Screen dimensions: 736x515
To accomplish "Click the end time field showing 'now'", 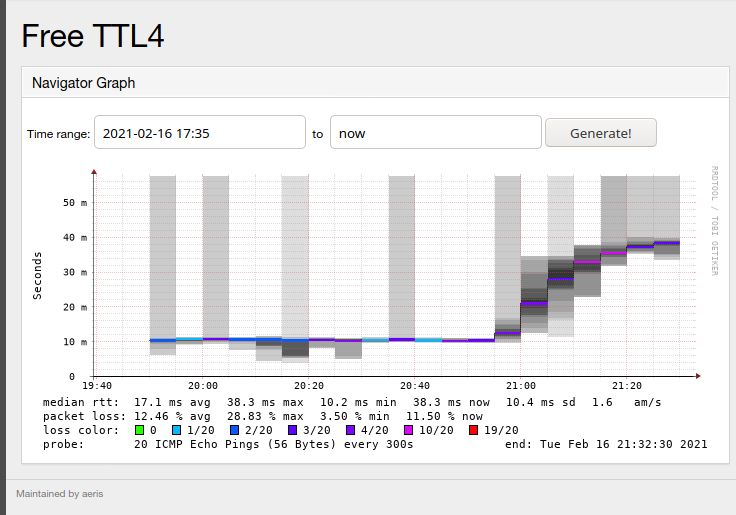I will click(436, 132).
